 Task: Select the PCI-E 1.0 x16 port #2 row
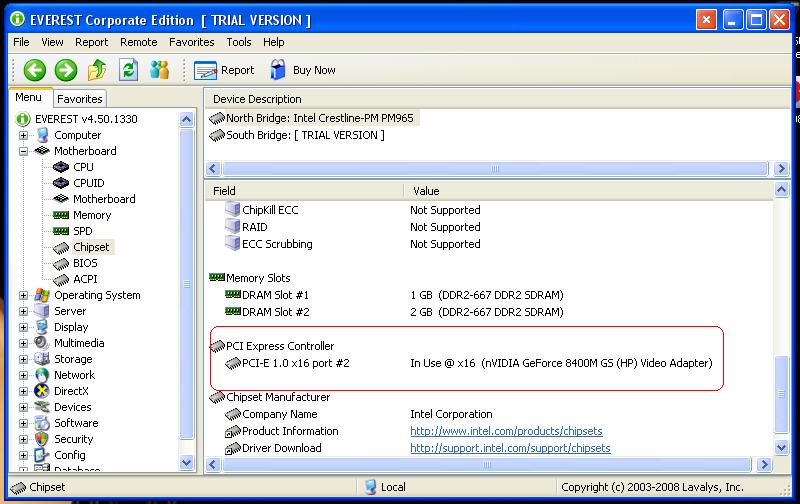pos(468,363)
